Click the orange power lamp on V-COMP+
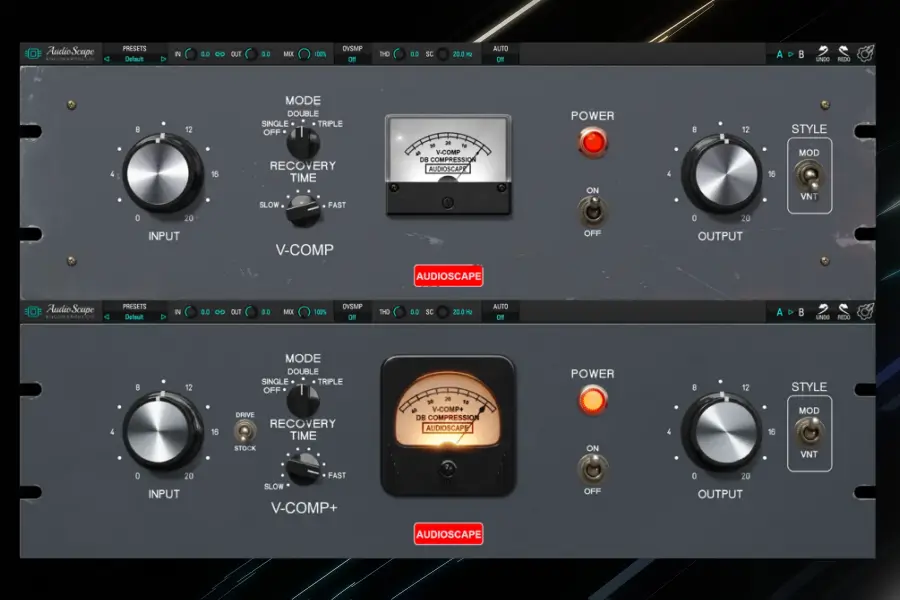The width and height of the screenshot is (900, 600). (x=592, y=400)
